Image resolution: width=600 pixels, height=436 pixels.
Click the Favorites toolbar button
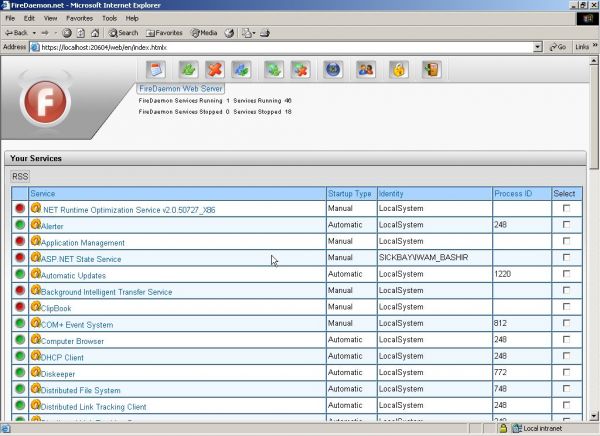pyautogui.click(x=164, y=33)
